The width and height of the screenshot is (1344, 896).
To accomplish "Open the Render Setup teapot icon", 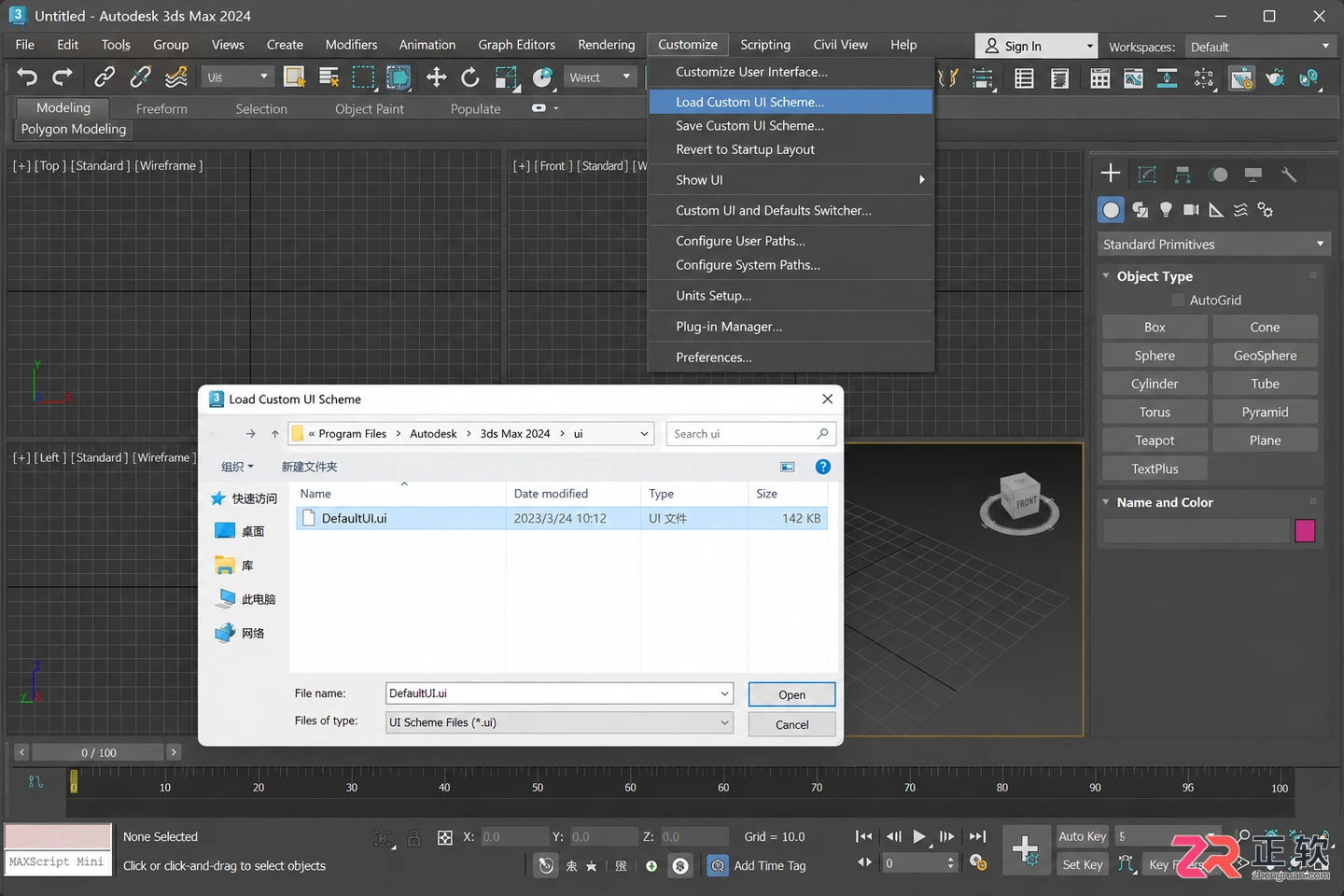I will point(1275,78).
